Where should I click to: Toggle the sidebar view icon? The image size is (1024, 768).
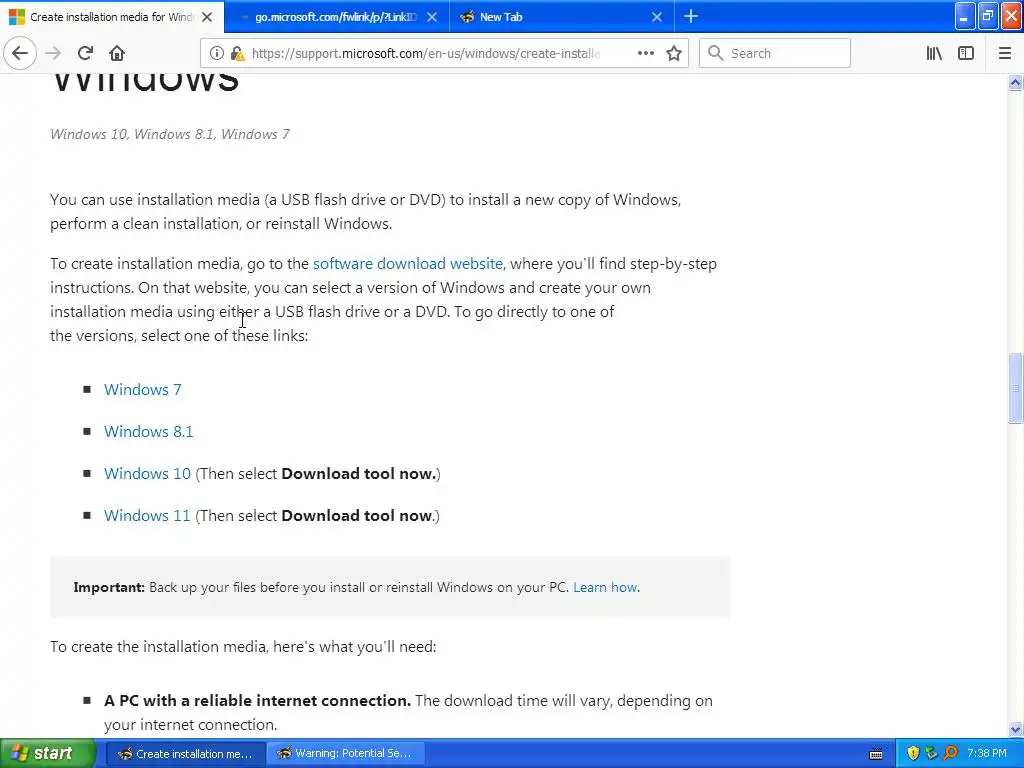966,53
